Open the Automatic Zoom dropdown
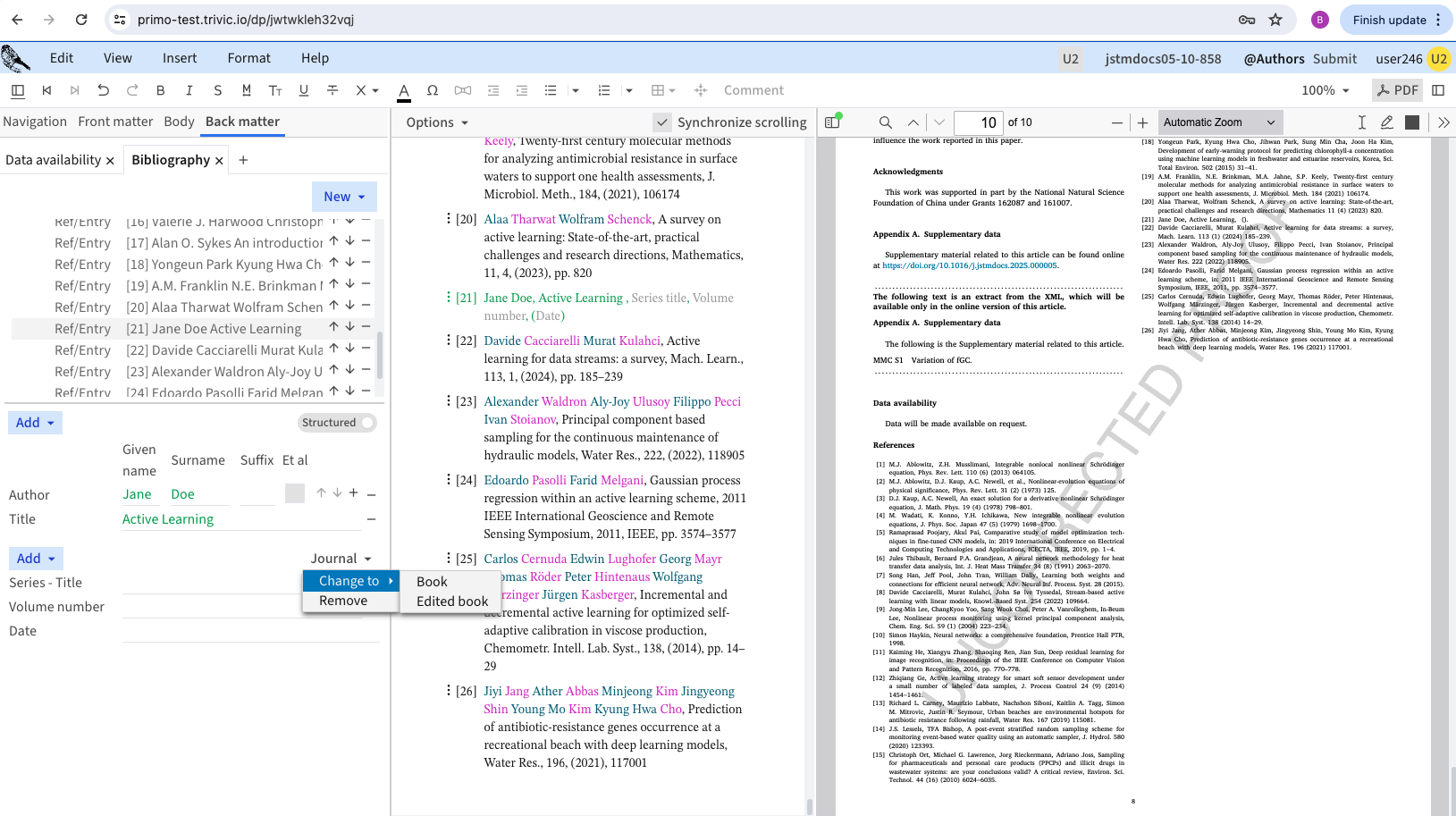 1219,122
